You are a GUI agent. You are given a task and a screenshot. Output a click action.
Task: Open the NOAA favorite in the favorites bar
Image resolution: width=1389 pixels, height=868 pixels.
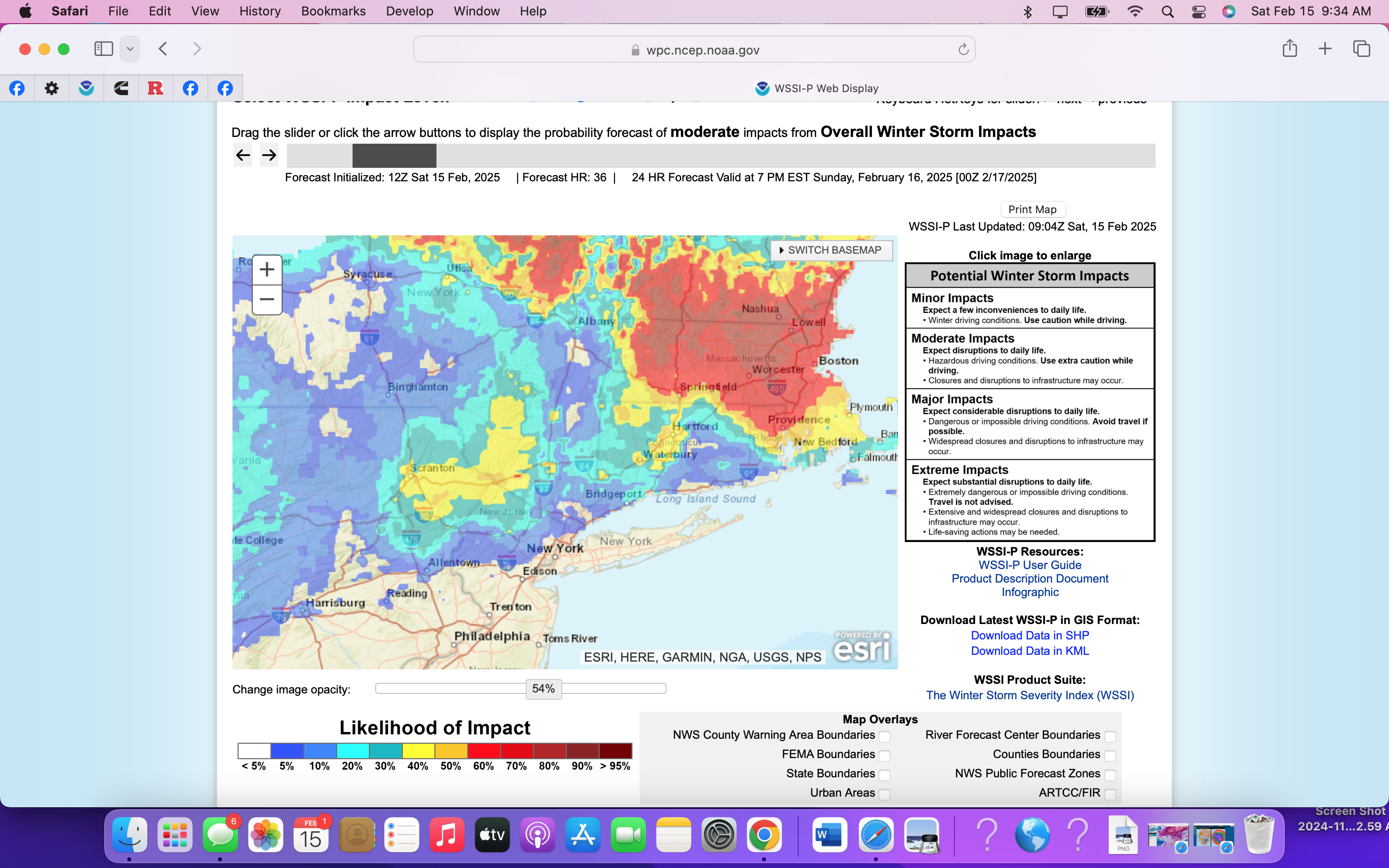(86, 88)
